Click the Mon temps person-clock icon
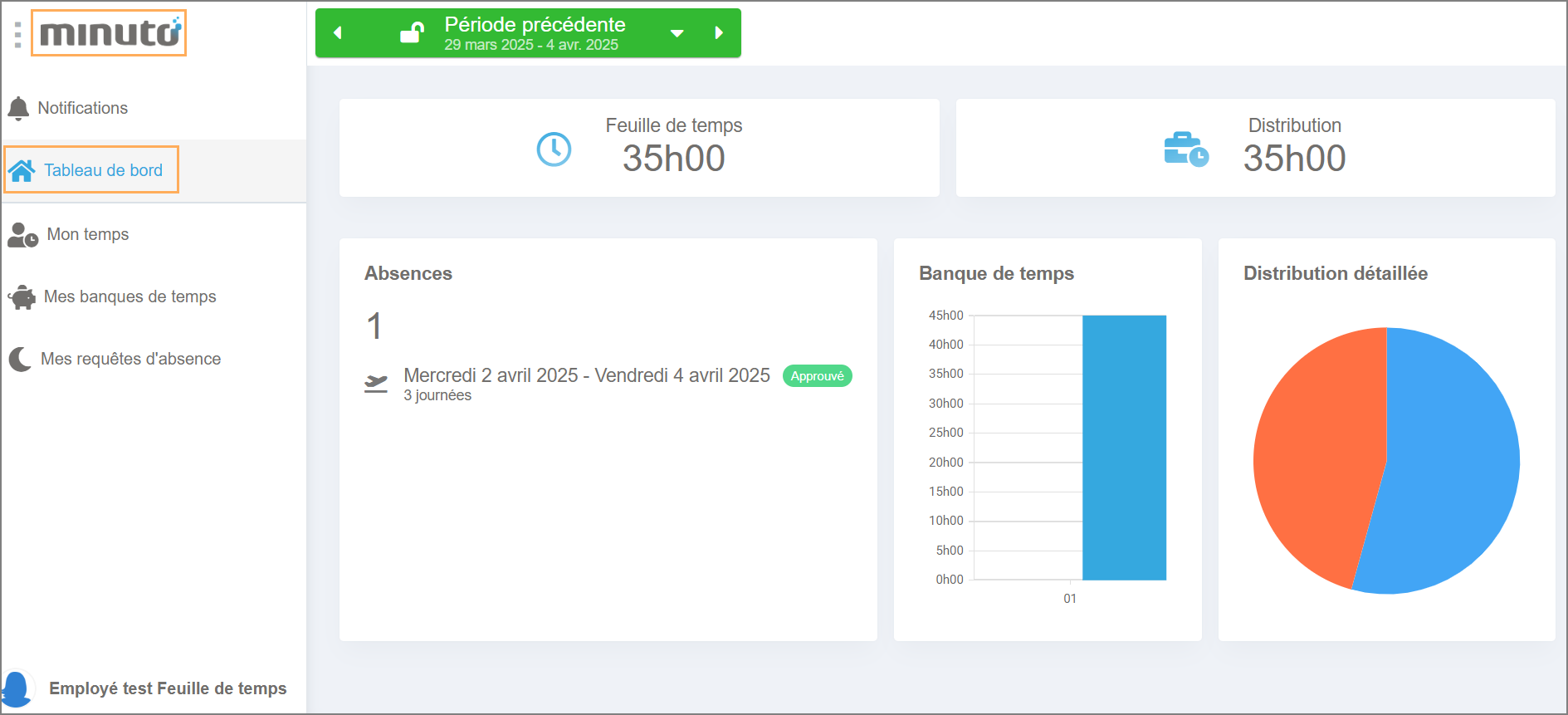 22,235
